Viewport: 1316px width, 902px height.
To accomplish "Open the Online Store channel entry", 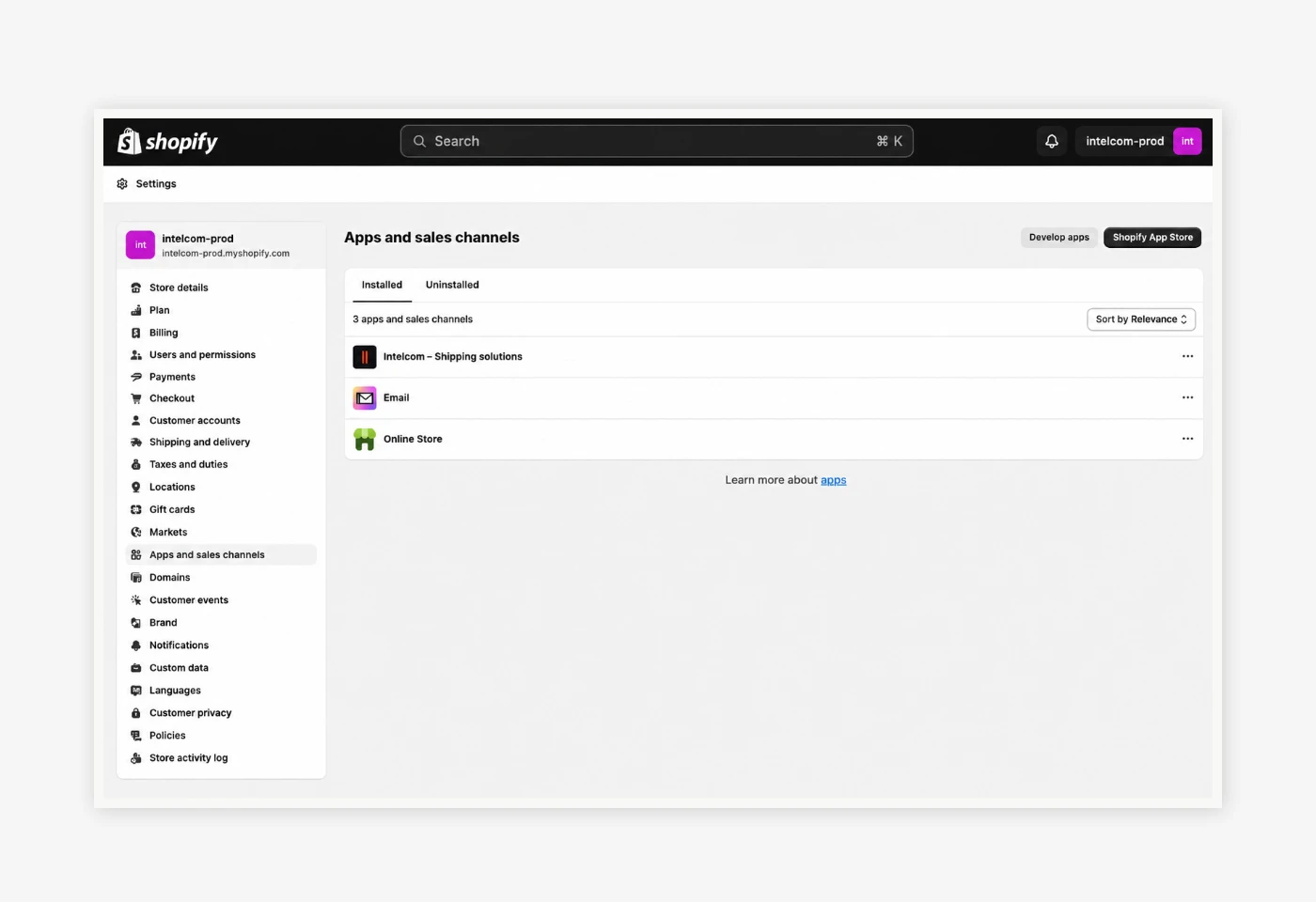I will click(x=774, y=439).
